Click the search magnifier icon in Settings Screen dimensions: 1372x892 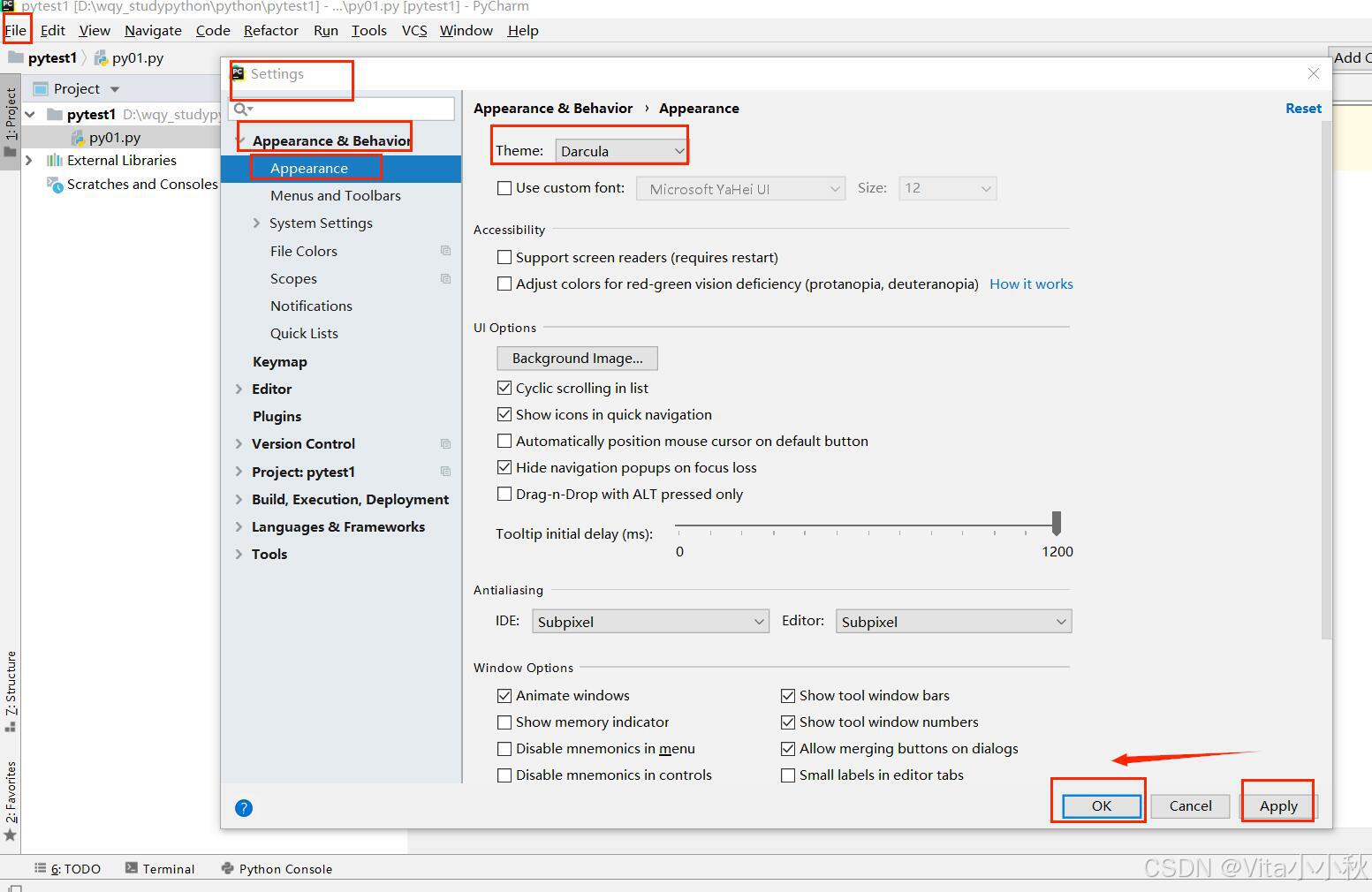click(243, 109)
